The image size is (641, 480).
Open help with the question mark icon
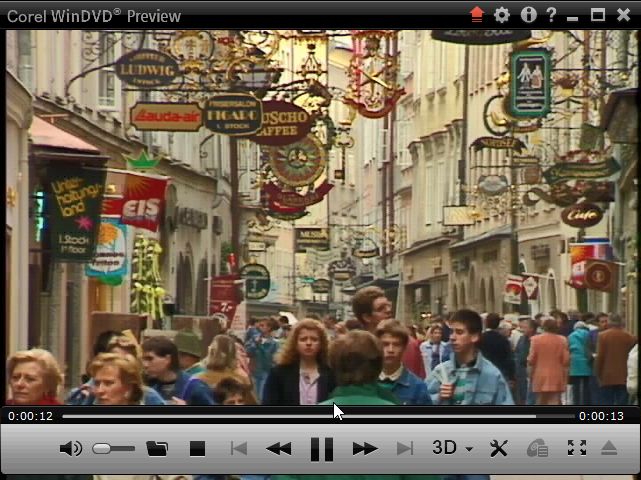tap(551, 15)
